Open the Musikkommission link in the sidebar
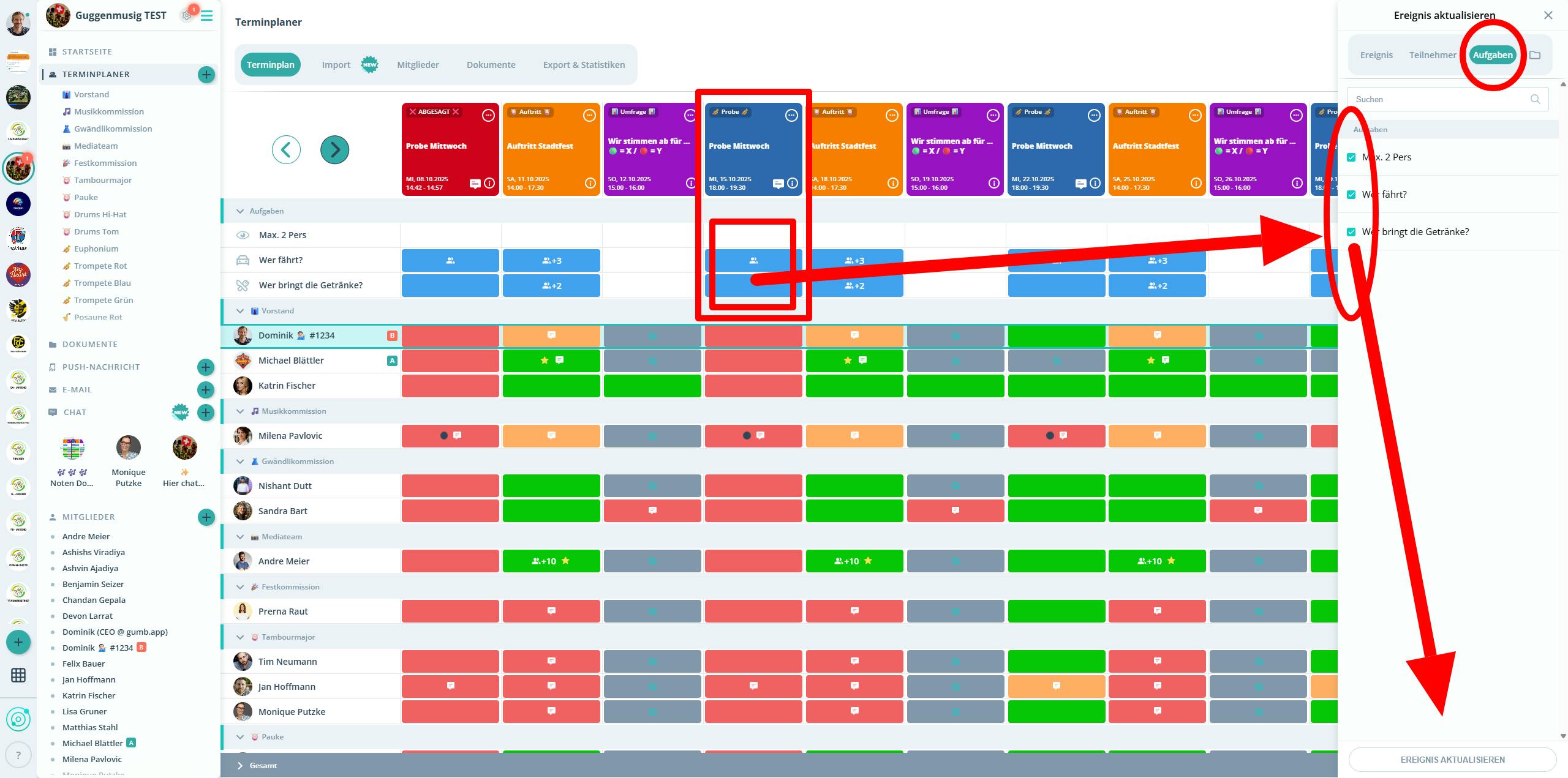The height and width of the screenshot is (778, 1568). pos(108,111)
